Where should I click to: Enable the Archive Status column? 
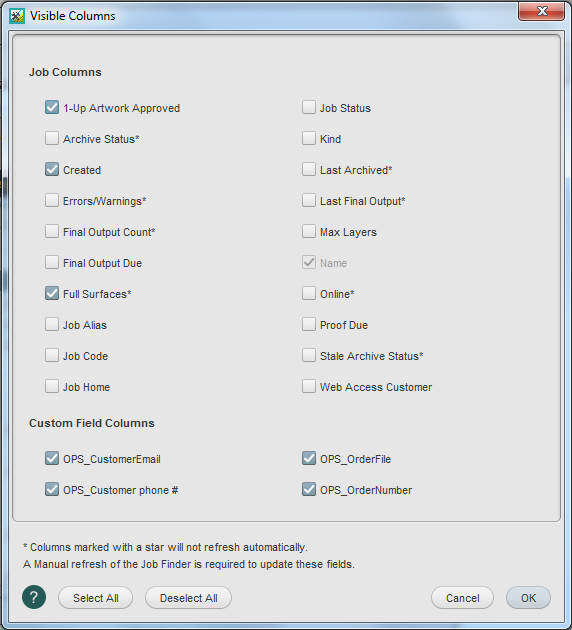(52, 138)
